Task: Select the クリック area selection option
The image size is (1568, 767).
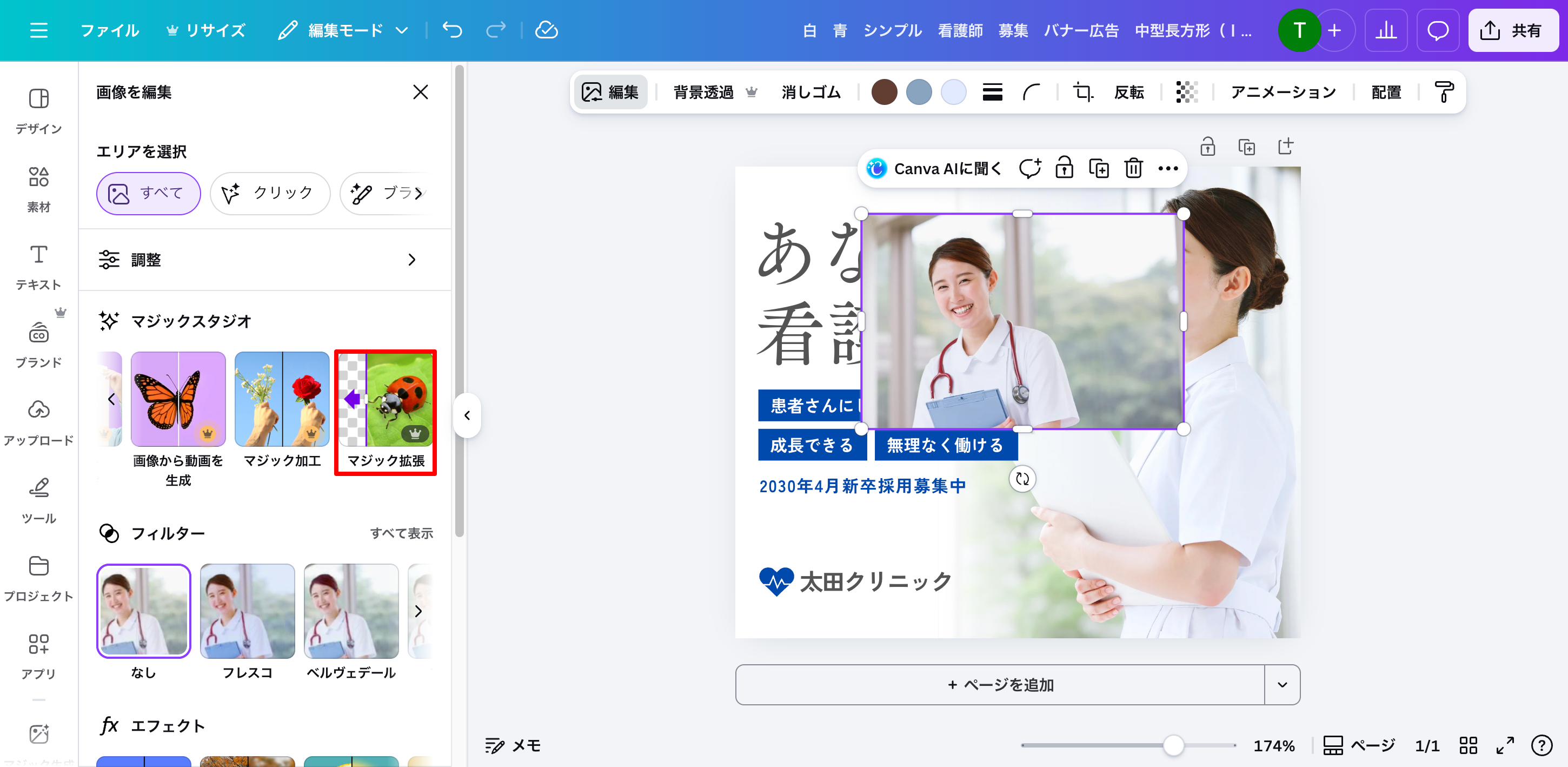Action: tap(270, 194)
